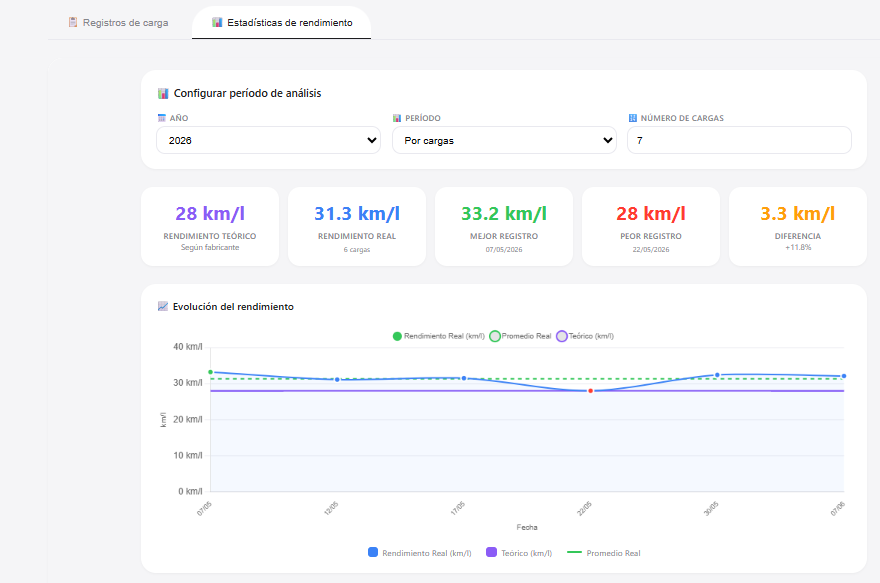Click the Mejor Registro 33.2 km/l card
This screenshot has width=880, height=583.
click(504, 227)
